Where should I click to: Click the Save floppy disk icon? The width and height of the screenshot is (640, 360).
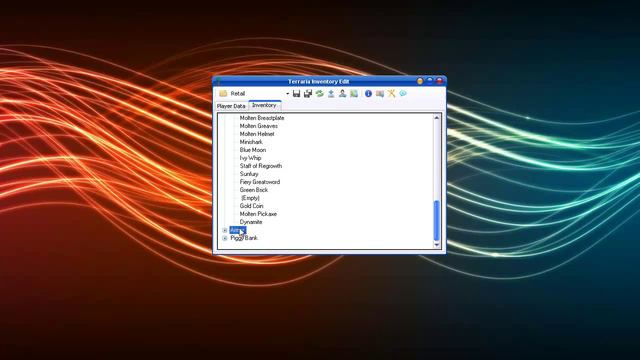point(297,93)
